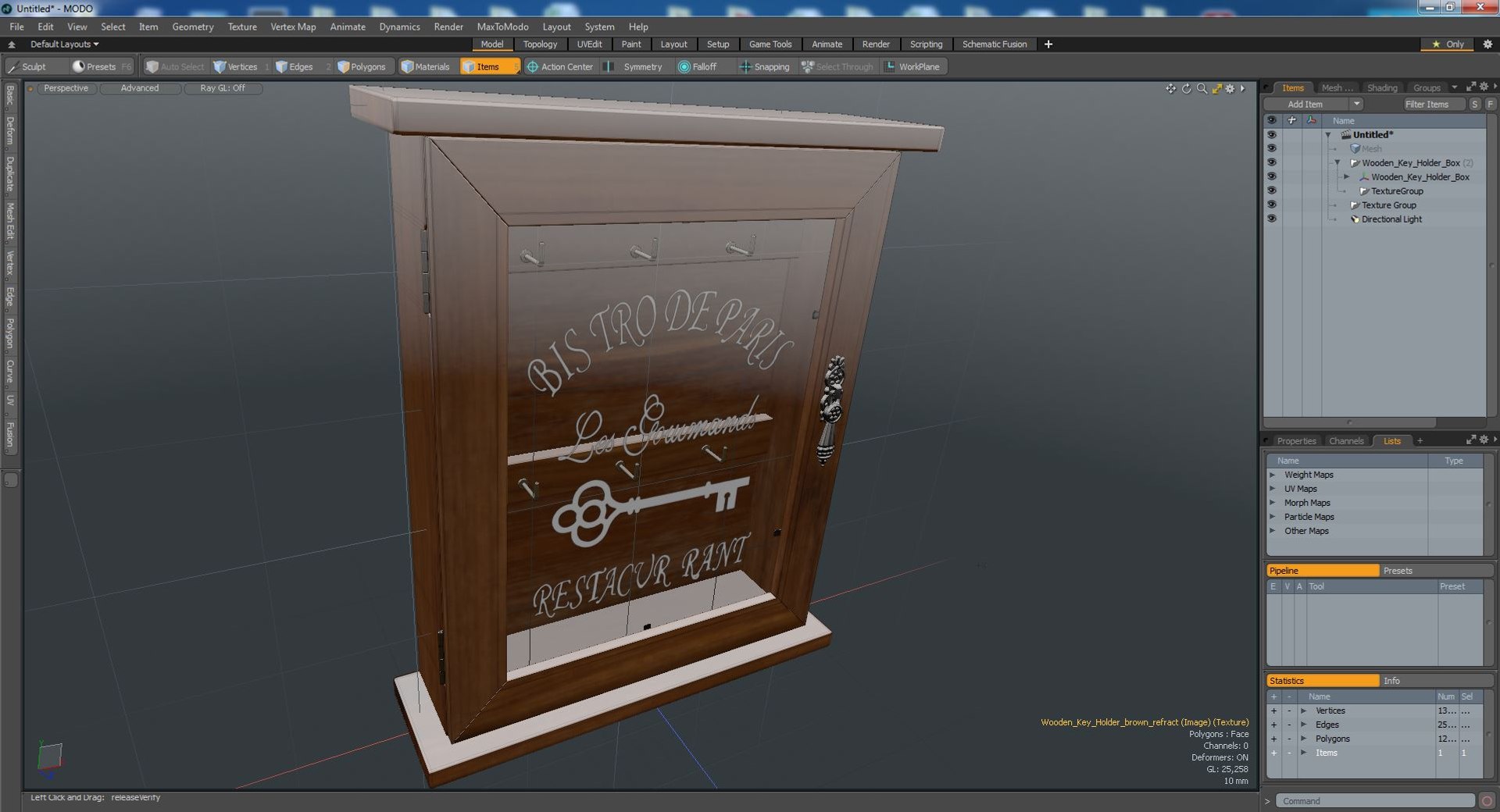Screen dimensions: 1500x812
Task: Open the Presets browser
Action: pos(101,67)
